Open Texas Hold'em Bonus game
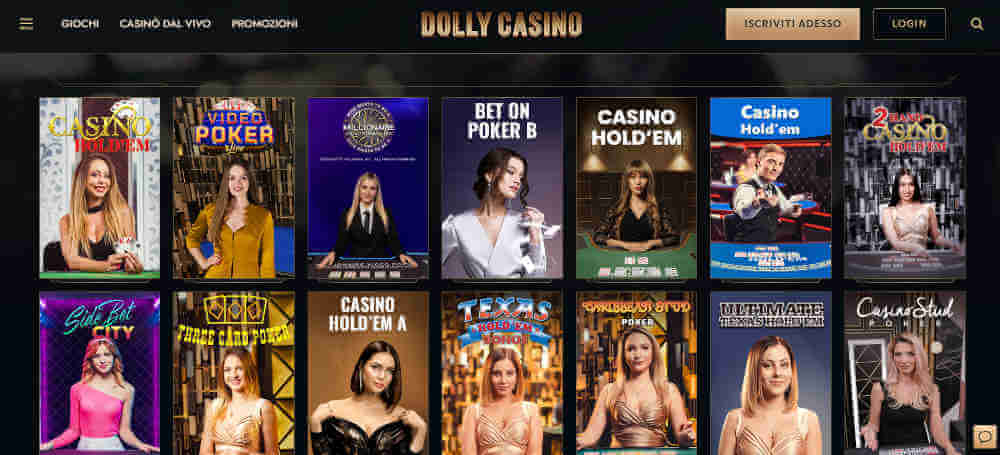The height and width of the screenshot is (455, 1000). [x=502, y=373]
